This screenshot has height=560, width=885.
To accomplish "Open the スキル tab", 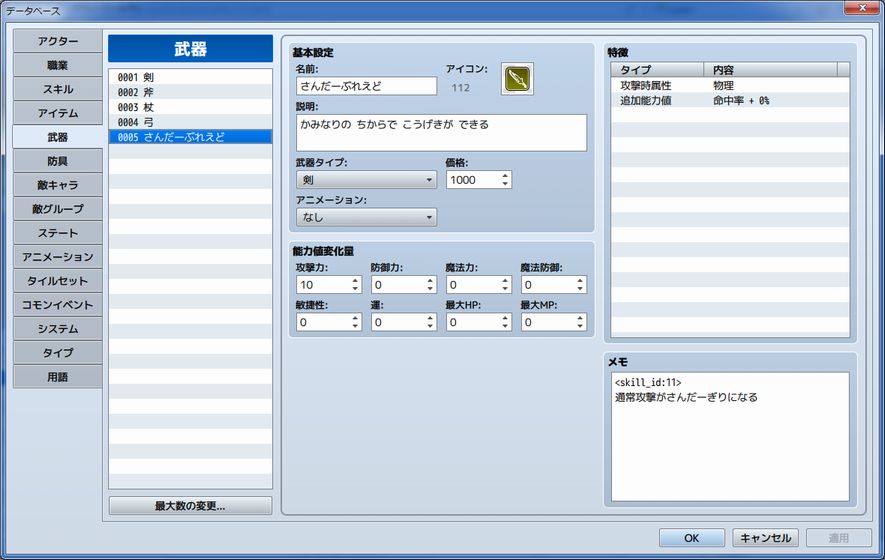I will click(x=58, y=89).
